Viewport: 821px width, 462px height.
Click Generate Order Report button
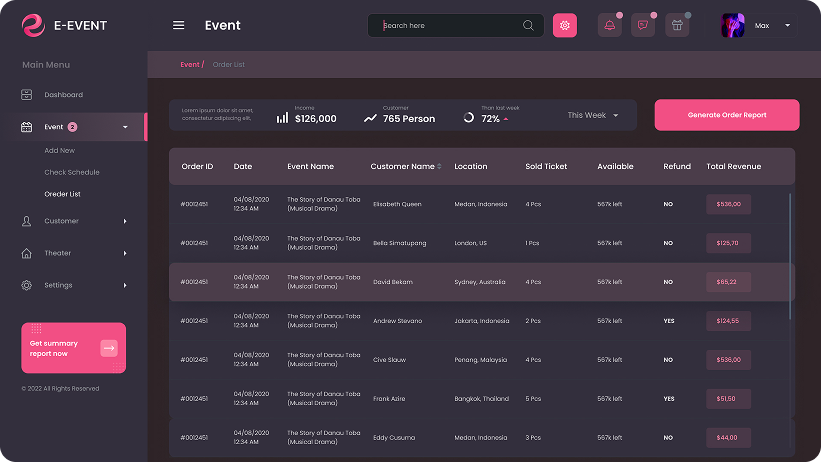click(x=727, y=115)
